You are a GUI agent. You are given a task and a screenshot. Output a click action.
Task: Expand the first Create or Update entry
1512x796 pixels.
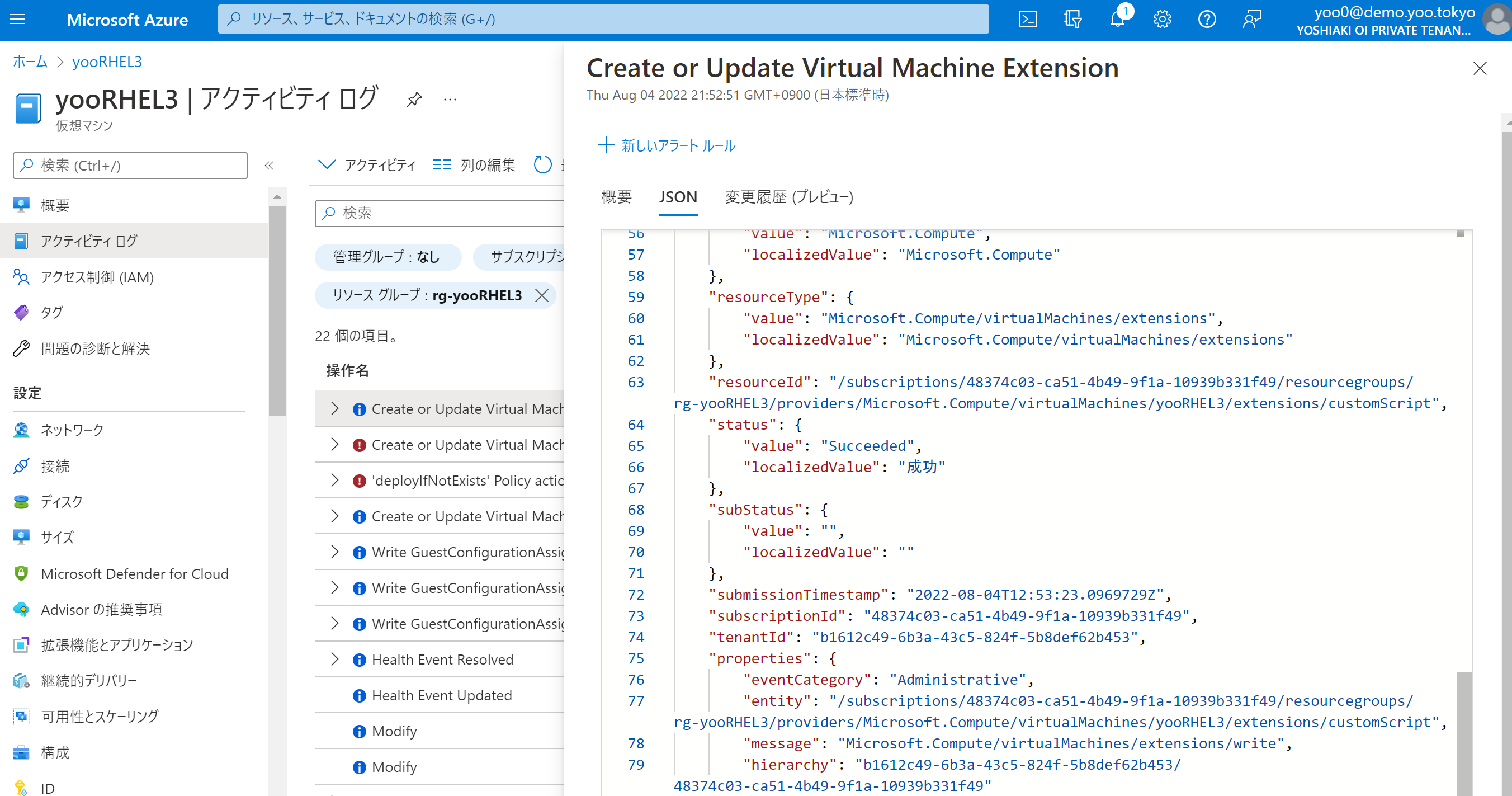334,408
